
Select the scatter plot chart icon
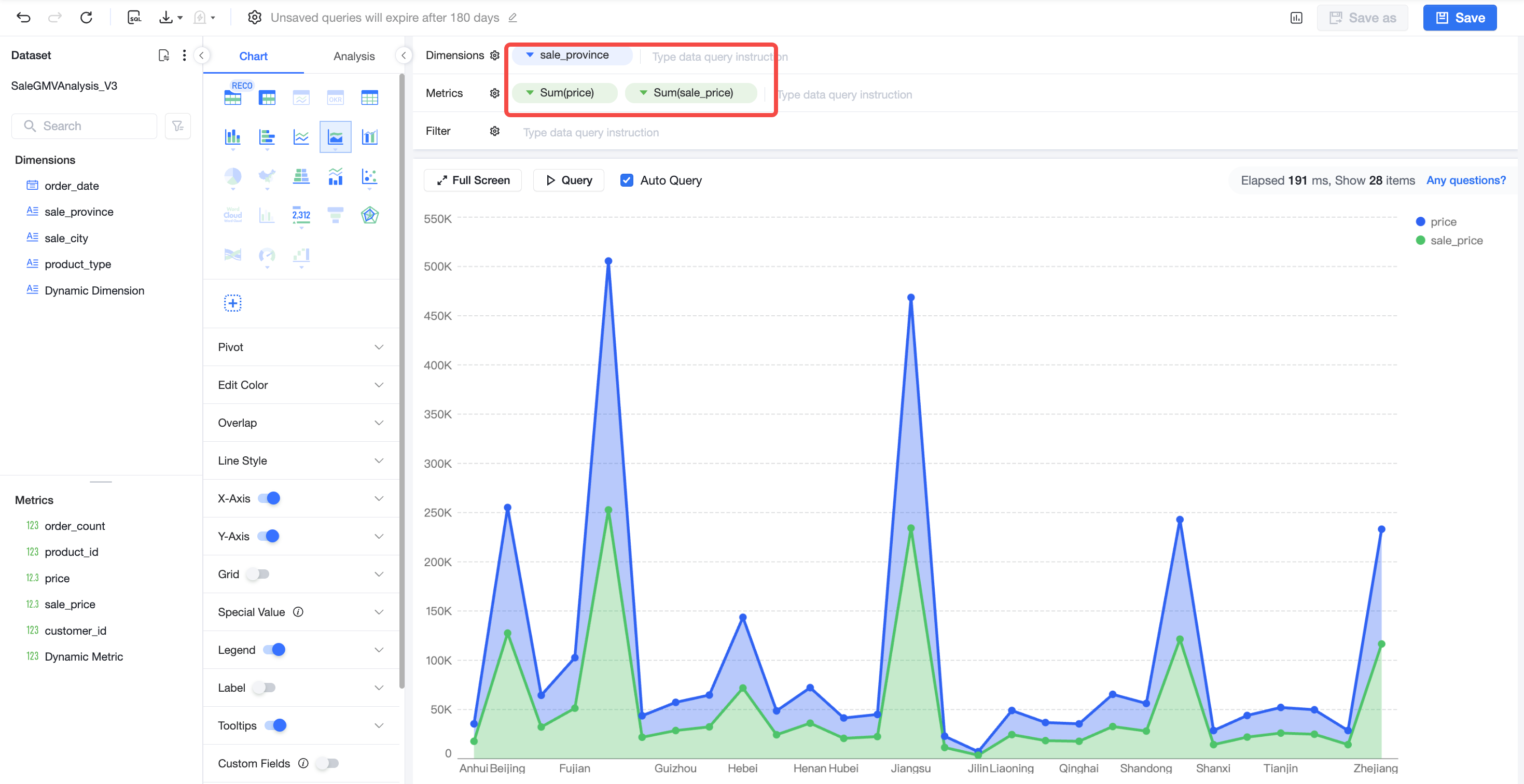coord(370,176)
